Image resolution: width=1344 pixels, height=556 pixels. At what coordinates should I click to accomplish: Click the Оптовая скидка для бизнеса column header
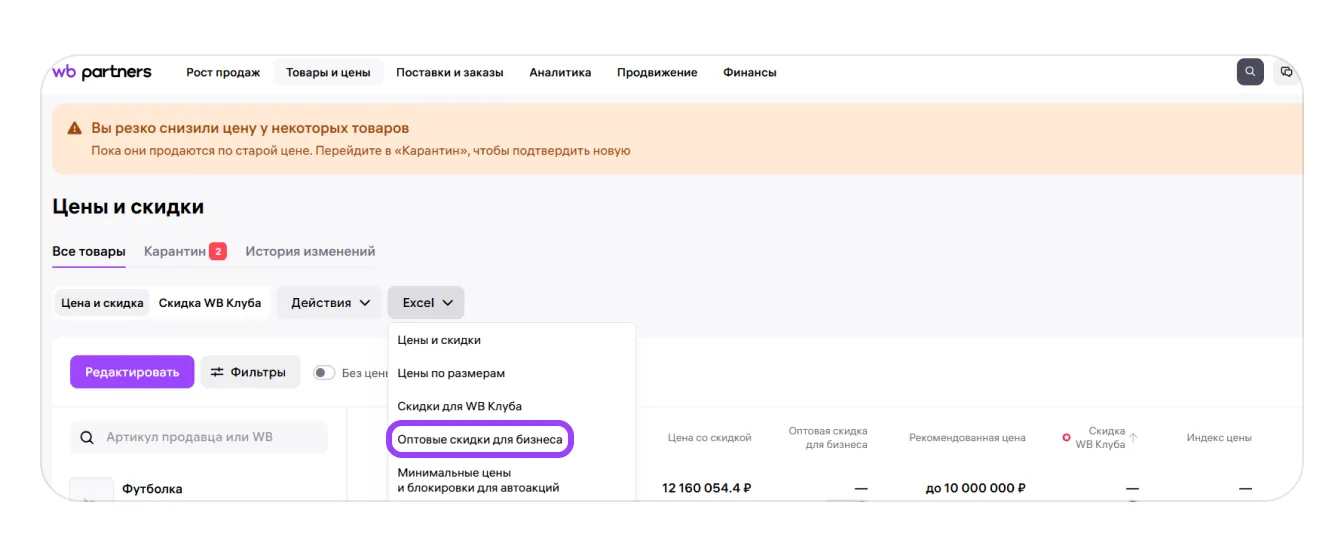pos(828,437)
